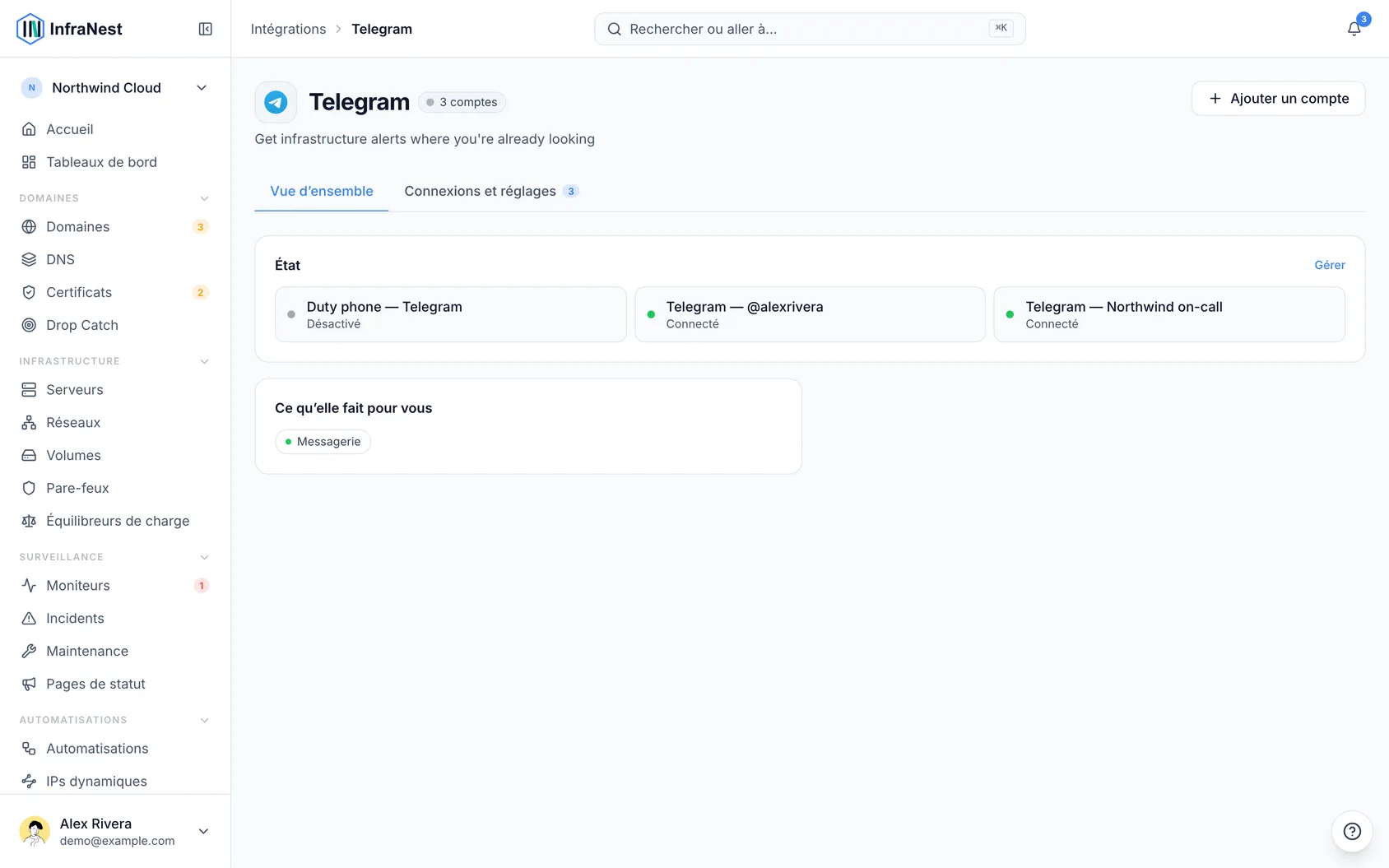Open Telegram — @alexrivera card

coord(810,314)
